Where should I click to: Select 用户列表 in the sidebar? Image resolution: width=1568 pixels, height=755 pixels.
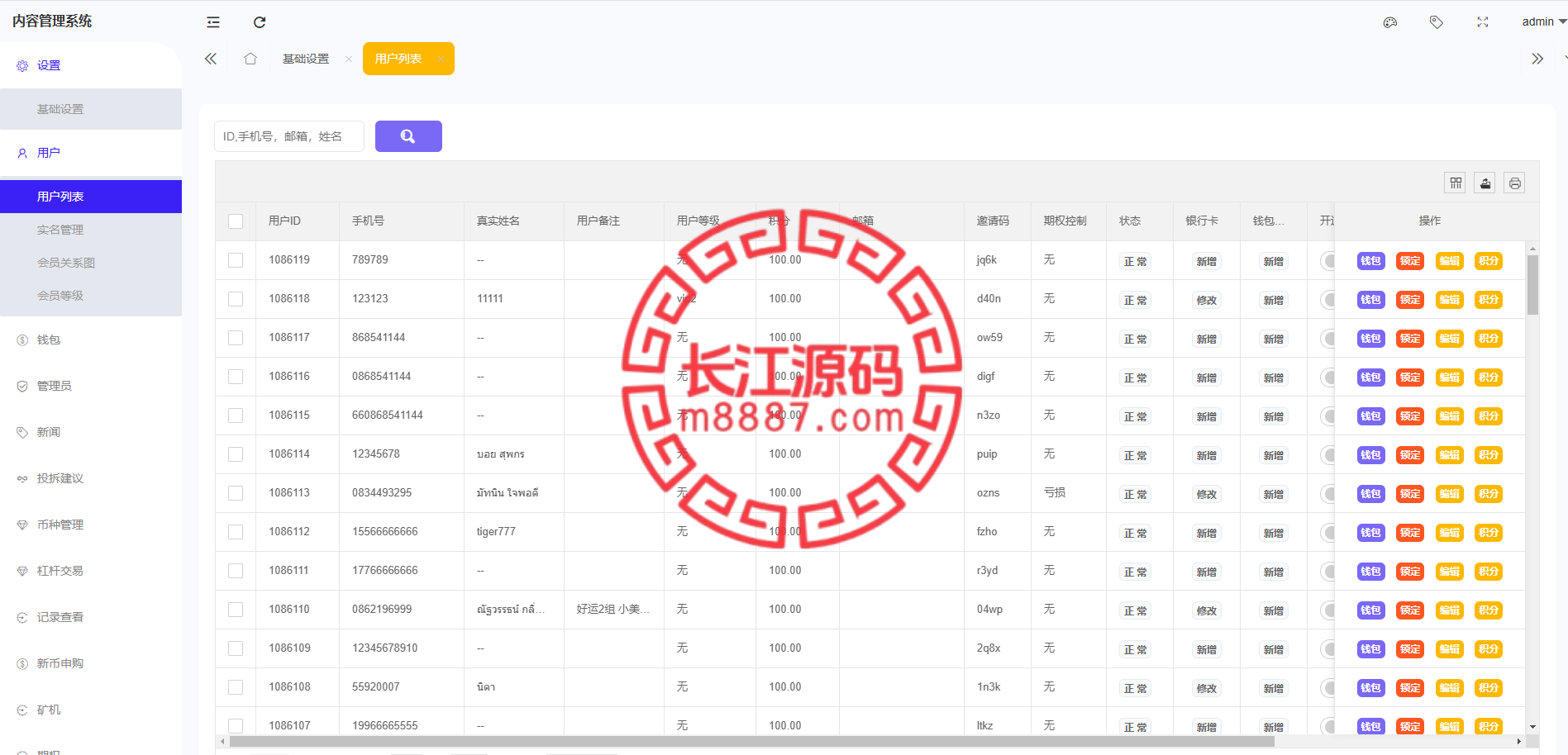[x=91, y=197]
